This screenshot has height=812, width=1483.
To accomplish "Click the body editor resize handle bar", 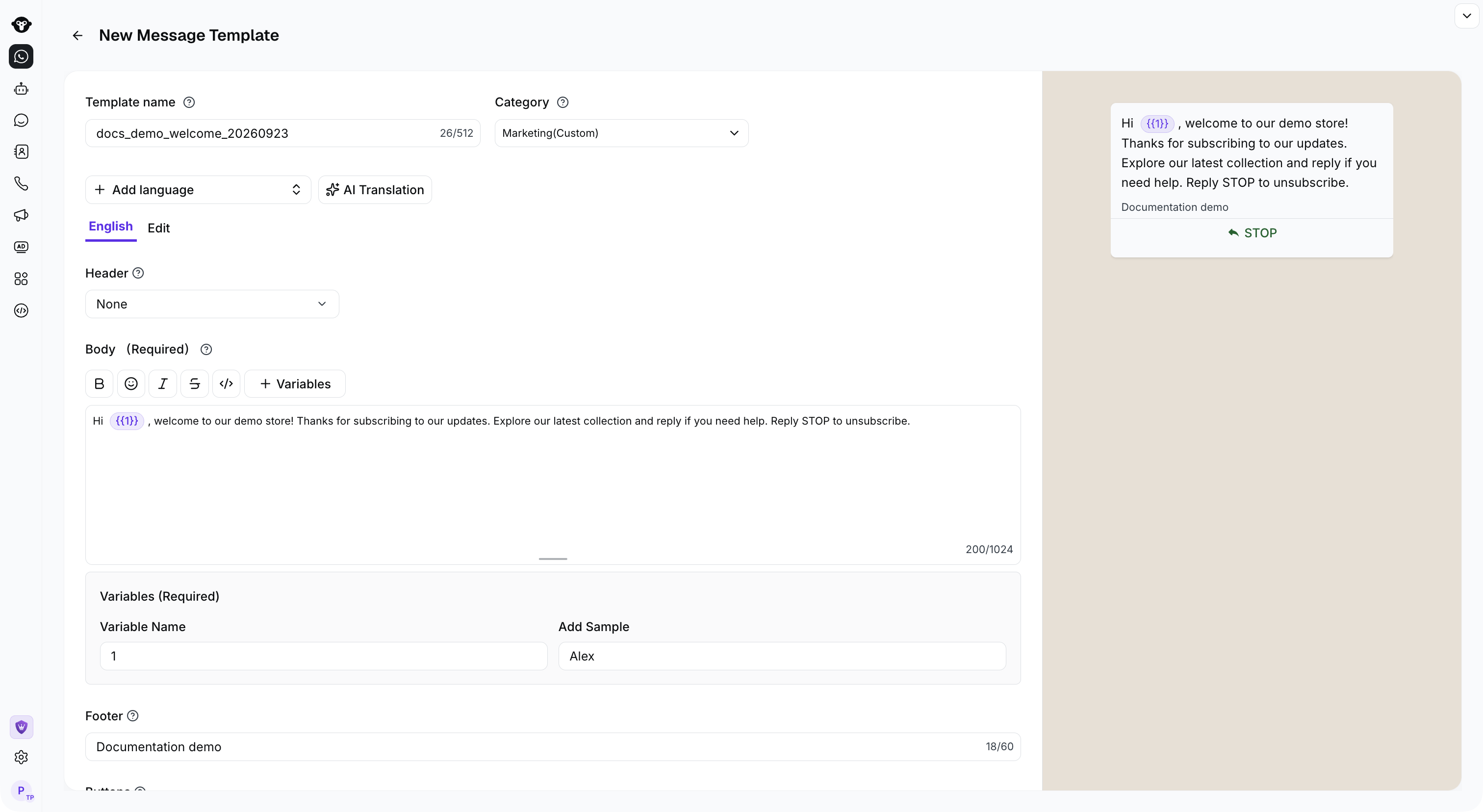I will 553,559.
